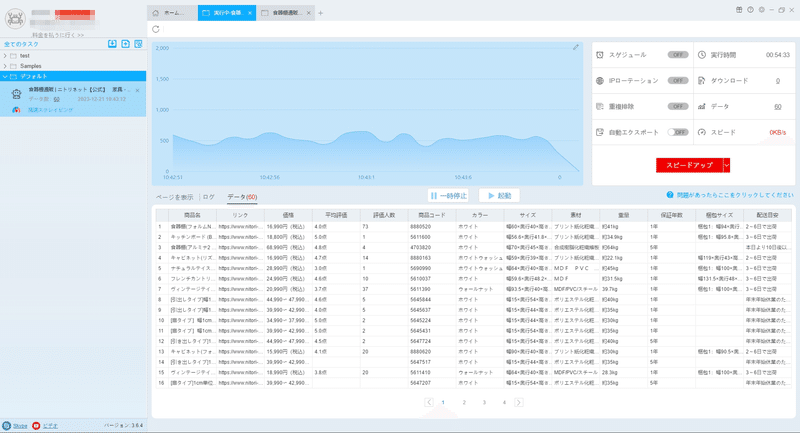800x433 pixels.
Task: Click the 平均評価 column header
Action: (336, 215)
